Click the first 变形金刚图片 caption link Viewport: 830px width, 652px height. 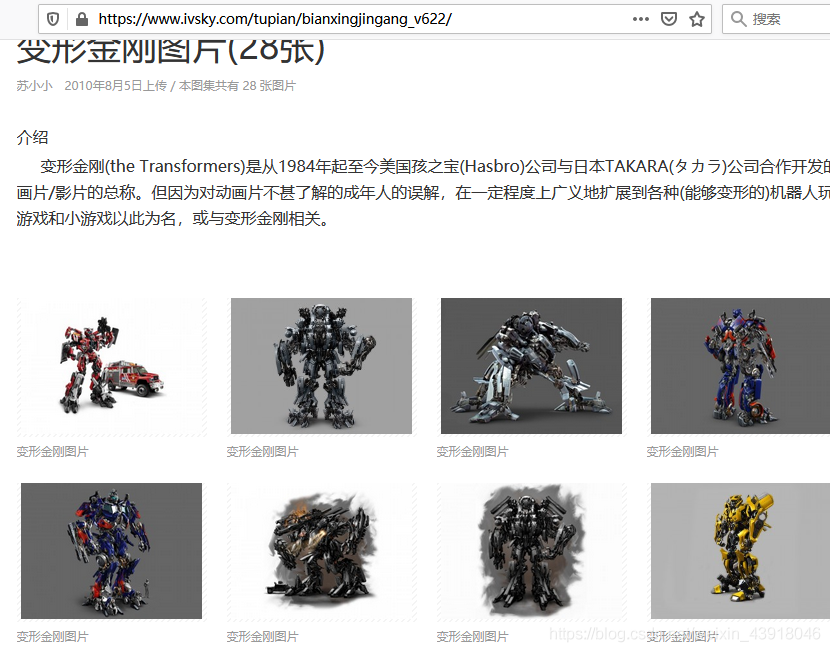(49, 451)
